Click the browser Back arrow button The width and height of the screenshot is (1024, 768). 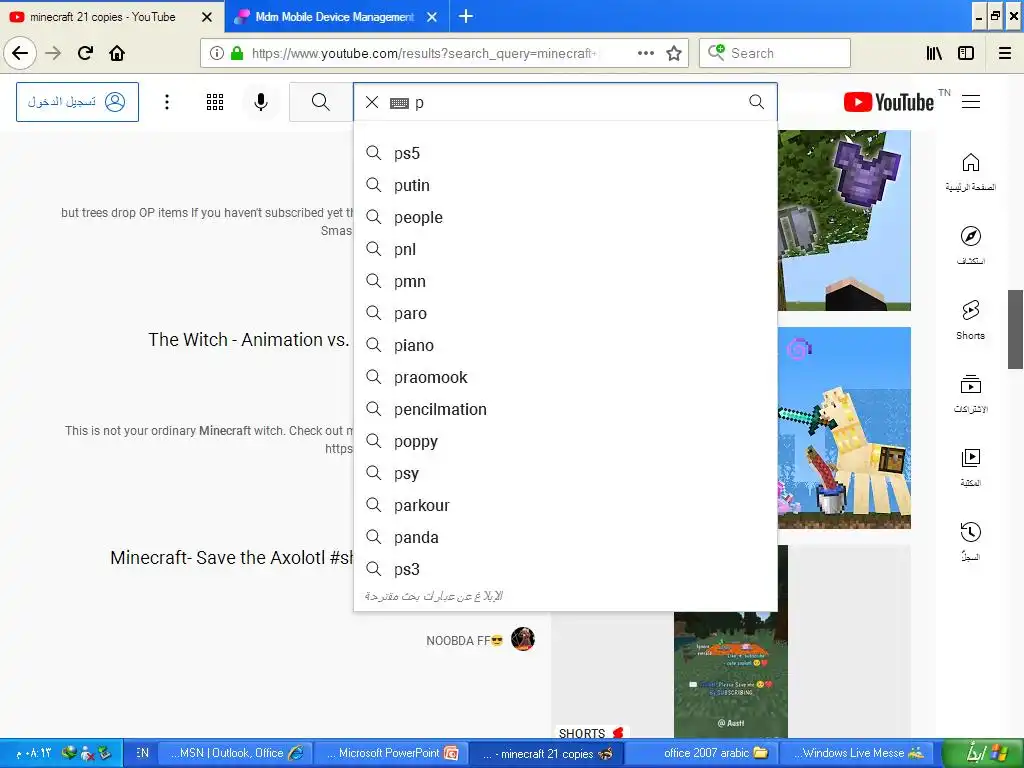coord(20,53)
